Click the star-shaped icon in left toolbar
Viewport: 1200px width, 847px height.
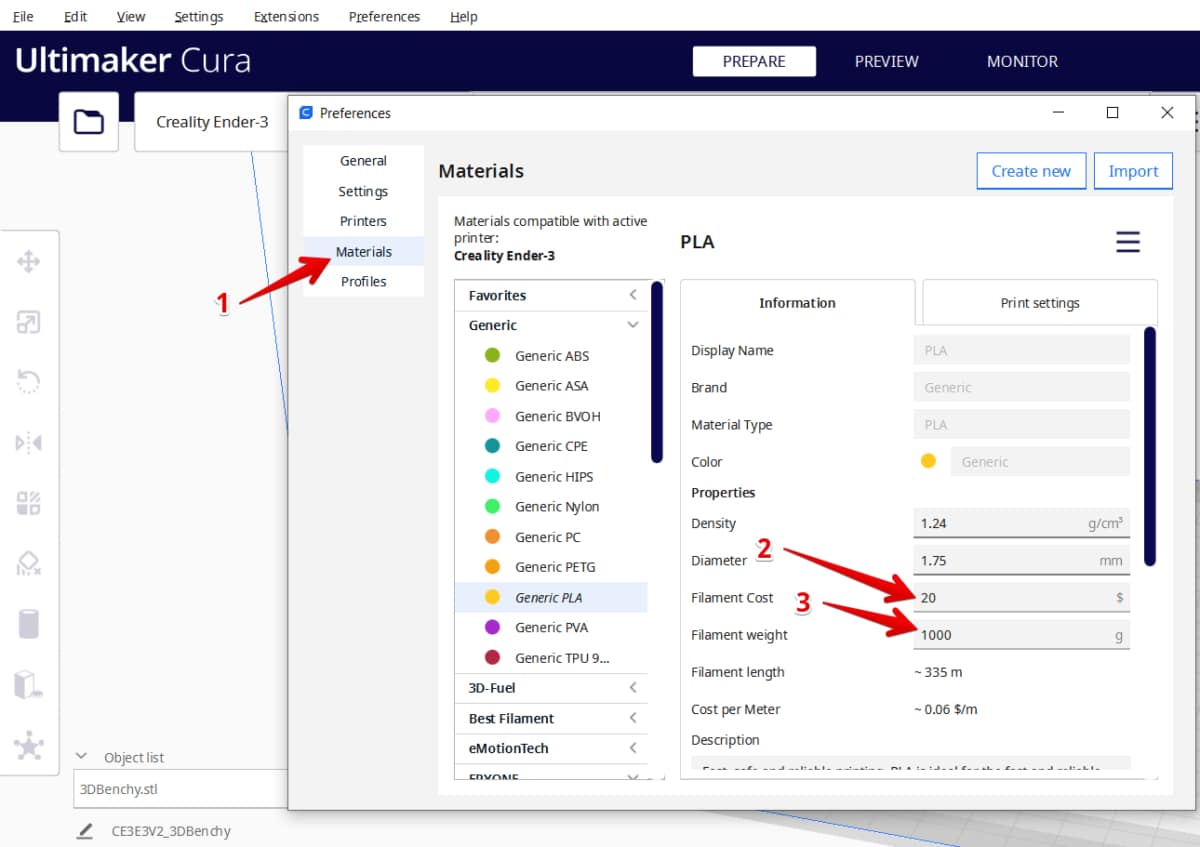click(29, 745)
